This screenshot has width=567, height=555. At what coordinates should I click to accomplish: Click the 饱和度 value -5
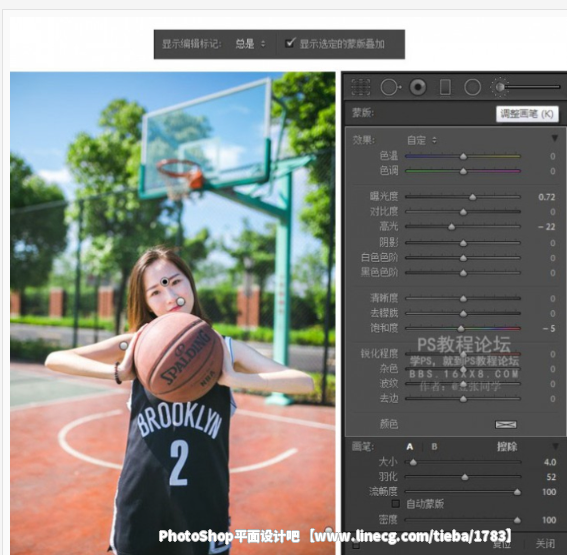tap(549, 329)
